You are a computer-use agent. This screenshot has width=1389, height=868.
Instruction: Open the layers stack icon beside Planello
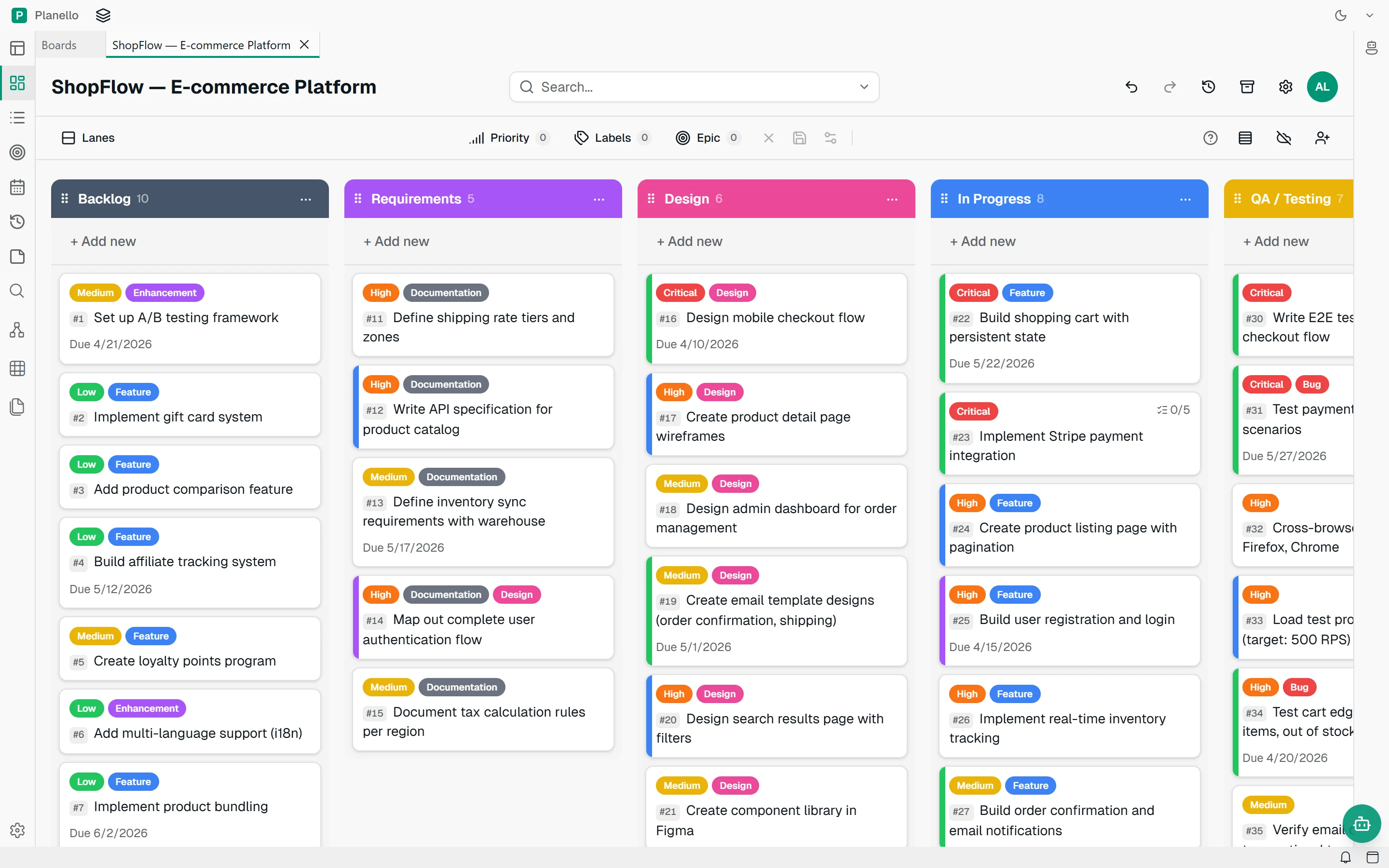coord(103,15)
